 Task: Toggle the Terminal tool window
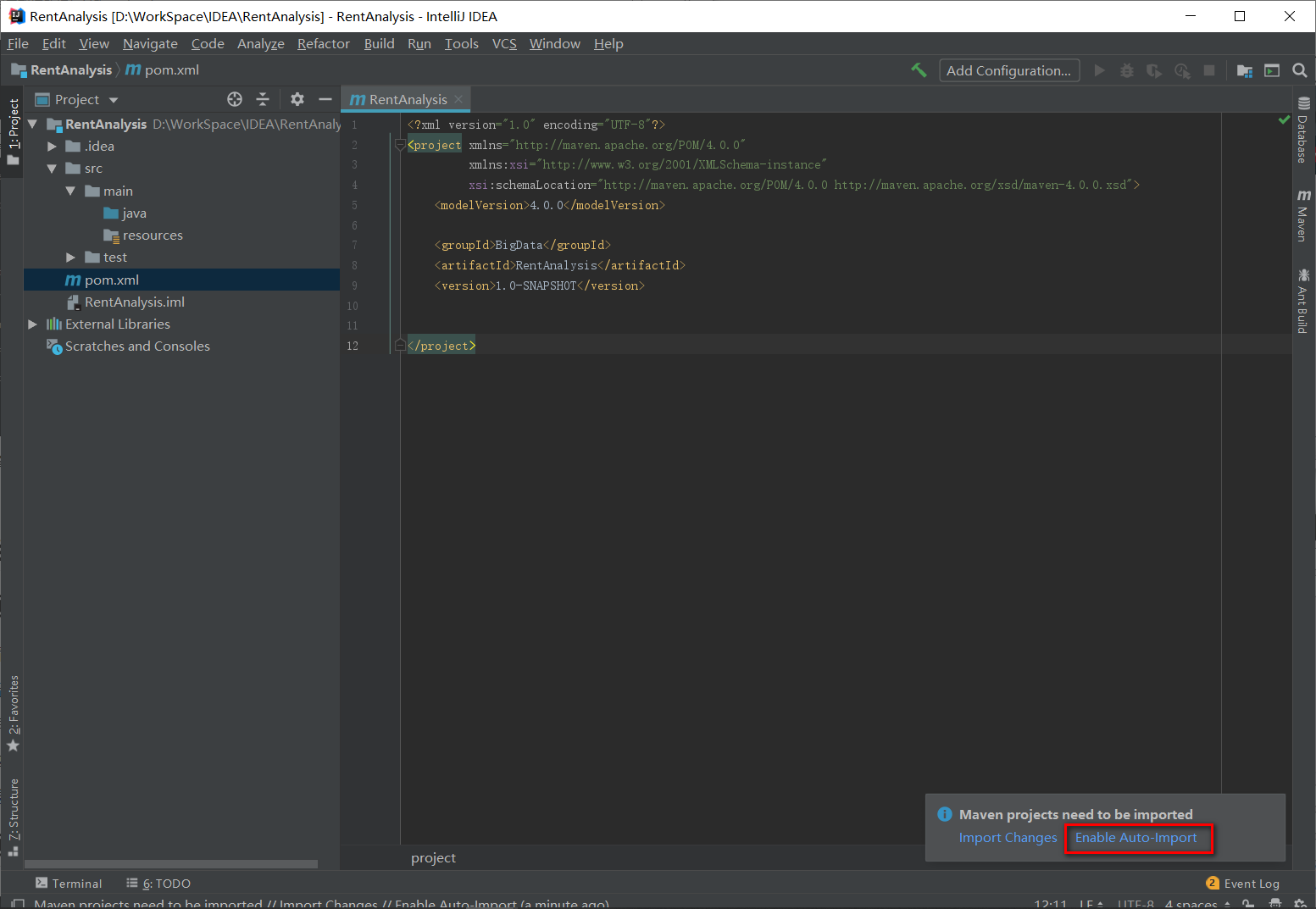point(69,884)
